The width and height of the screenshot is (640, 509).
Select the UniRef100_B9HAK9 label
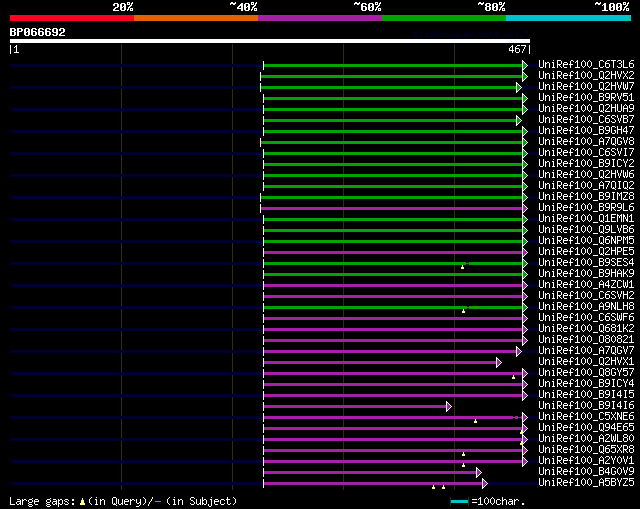586,274
